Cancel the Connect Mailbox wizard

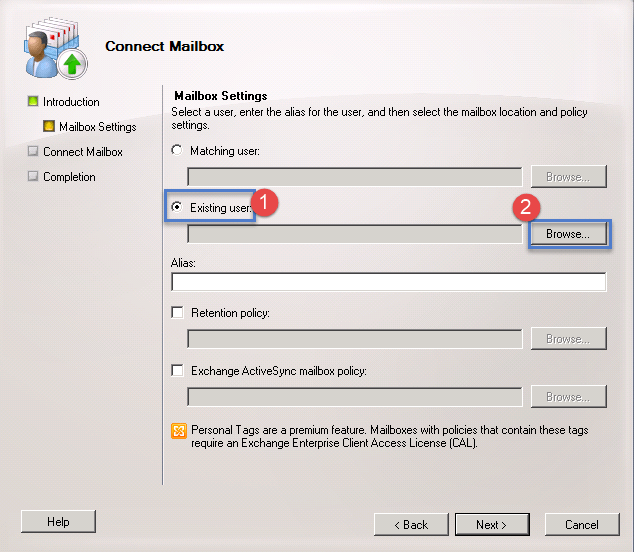[x=582, y=525]
